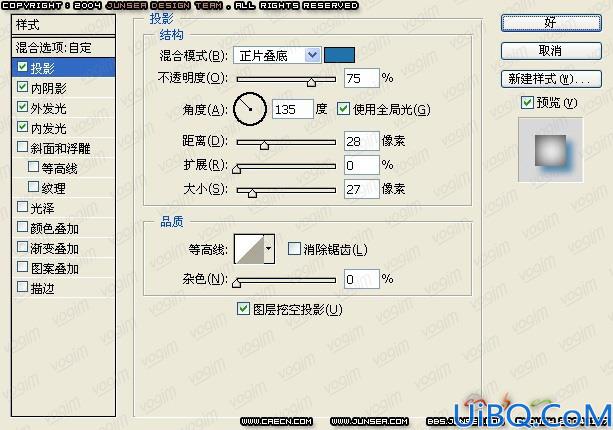Click the 大小 size slider handle
This screenshot has width=613, height=430.
[x=252, y=193]
